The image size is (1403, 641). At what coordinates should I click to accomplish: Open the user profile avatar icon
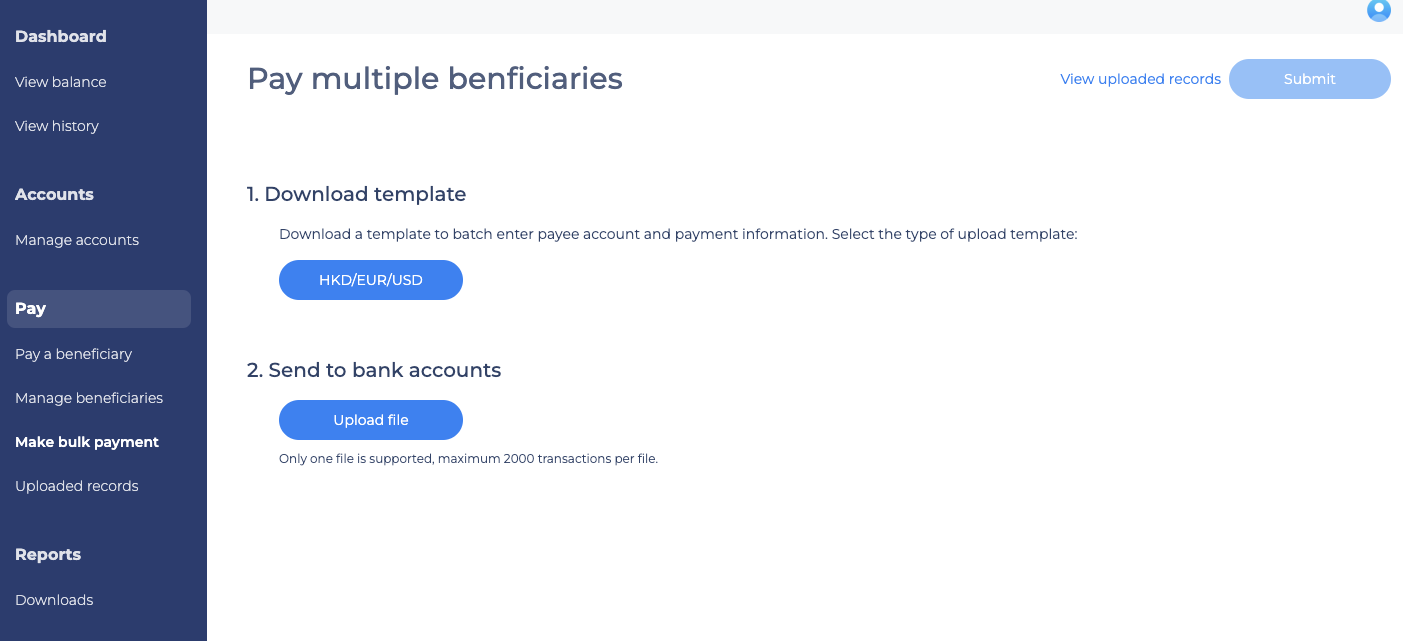1379,10
